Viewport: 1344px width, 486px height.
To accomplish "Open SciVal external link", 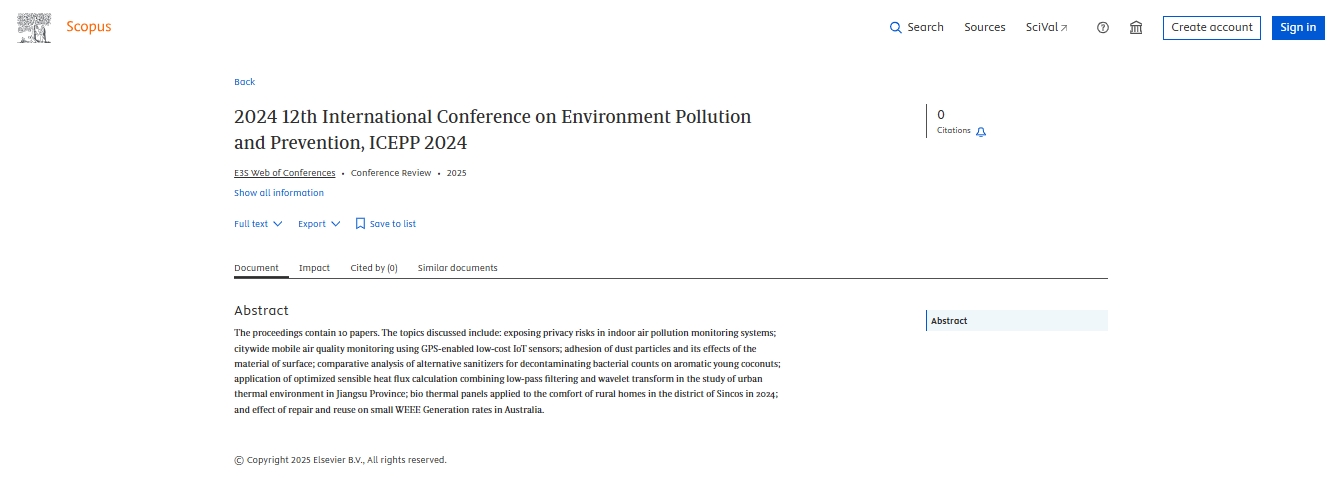I will click(x=1046, y=28).
